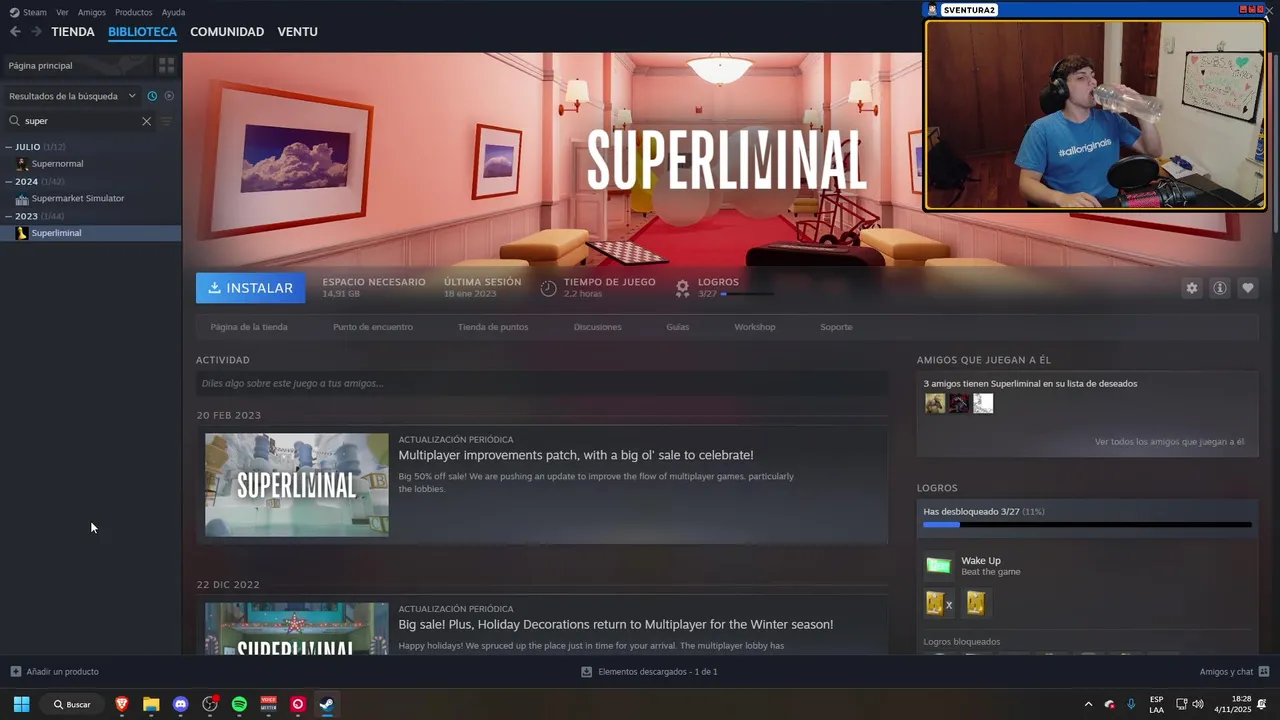Go to TIENDA tab
The height and width of the screenshot is (720, 1280).
(x=73, y=32)
